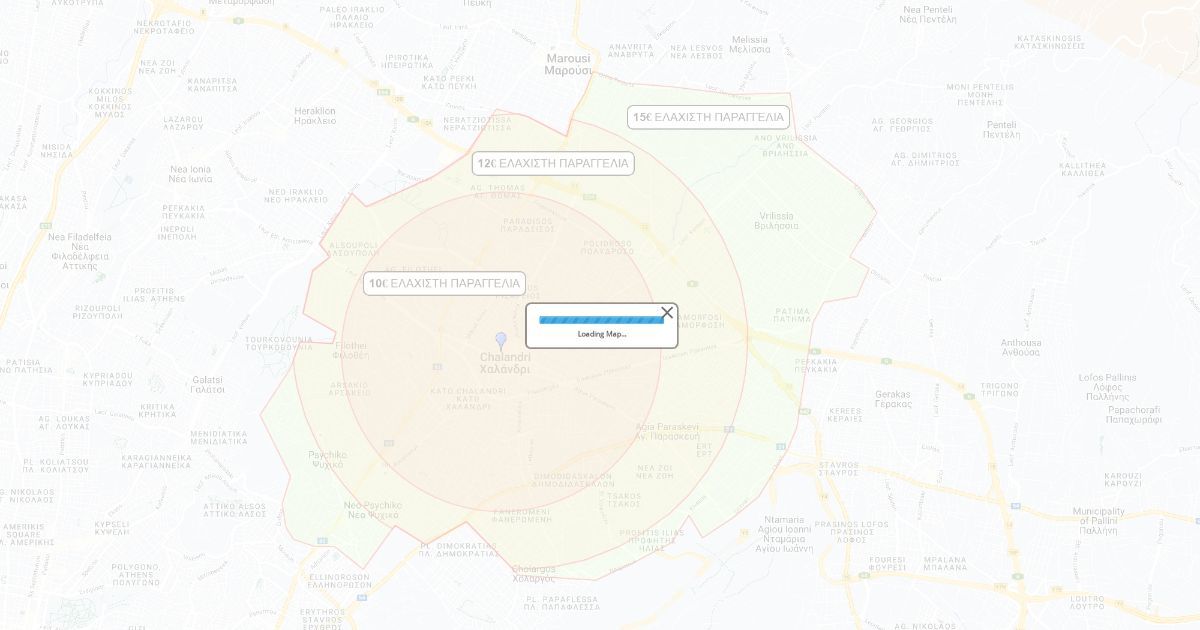Click the Nea Penteli map label
The height and width of the screenshot is (630, 1200).
pyautogui.click(x=929, y=14)
